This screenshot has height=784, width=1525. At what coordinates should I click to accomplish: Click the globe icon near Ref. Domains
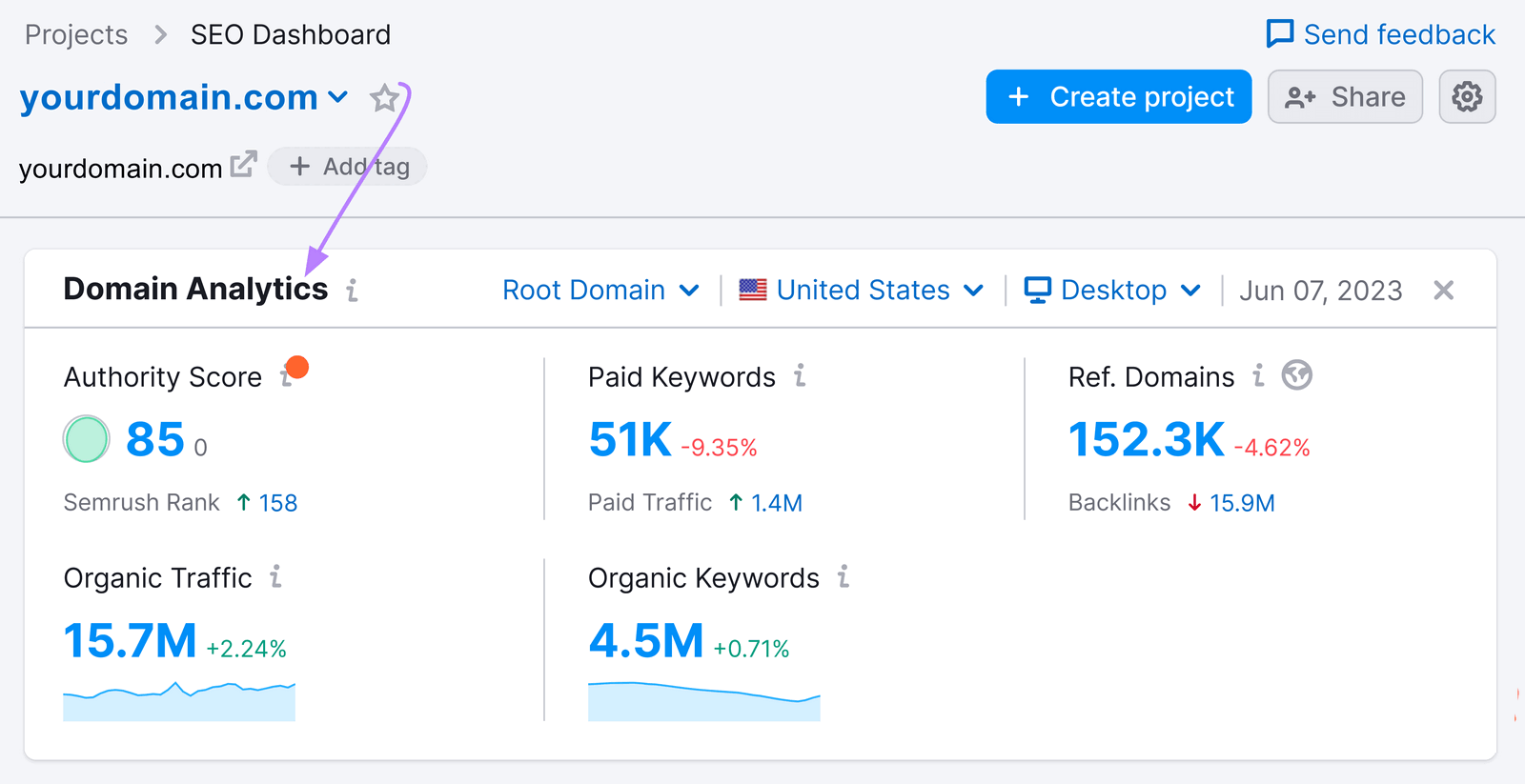(1296, 375)
